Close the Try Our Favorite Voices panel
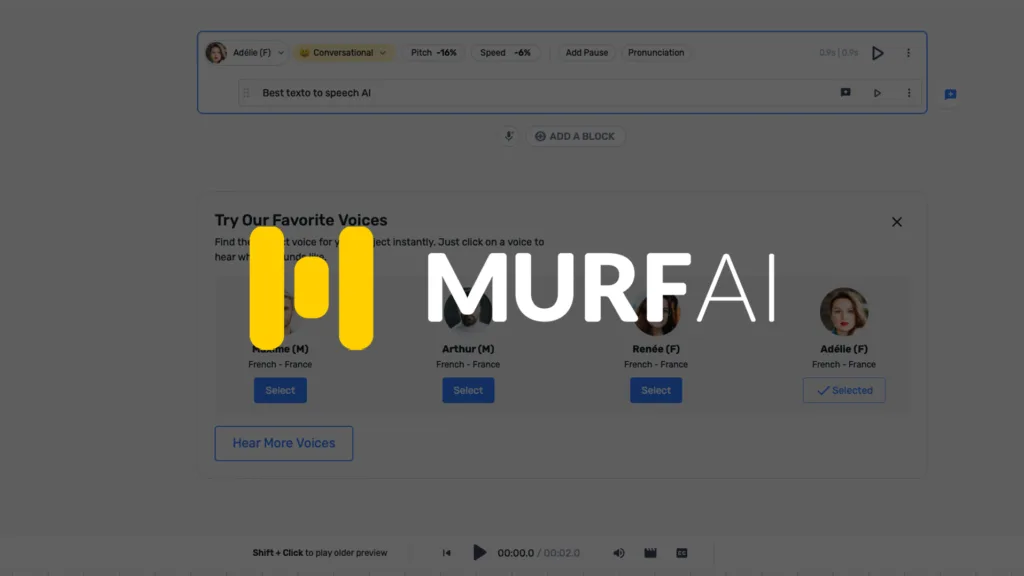 tap(897, 222)
